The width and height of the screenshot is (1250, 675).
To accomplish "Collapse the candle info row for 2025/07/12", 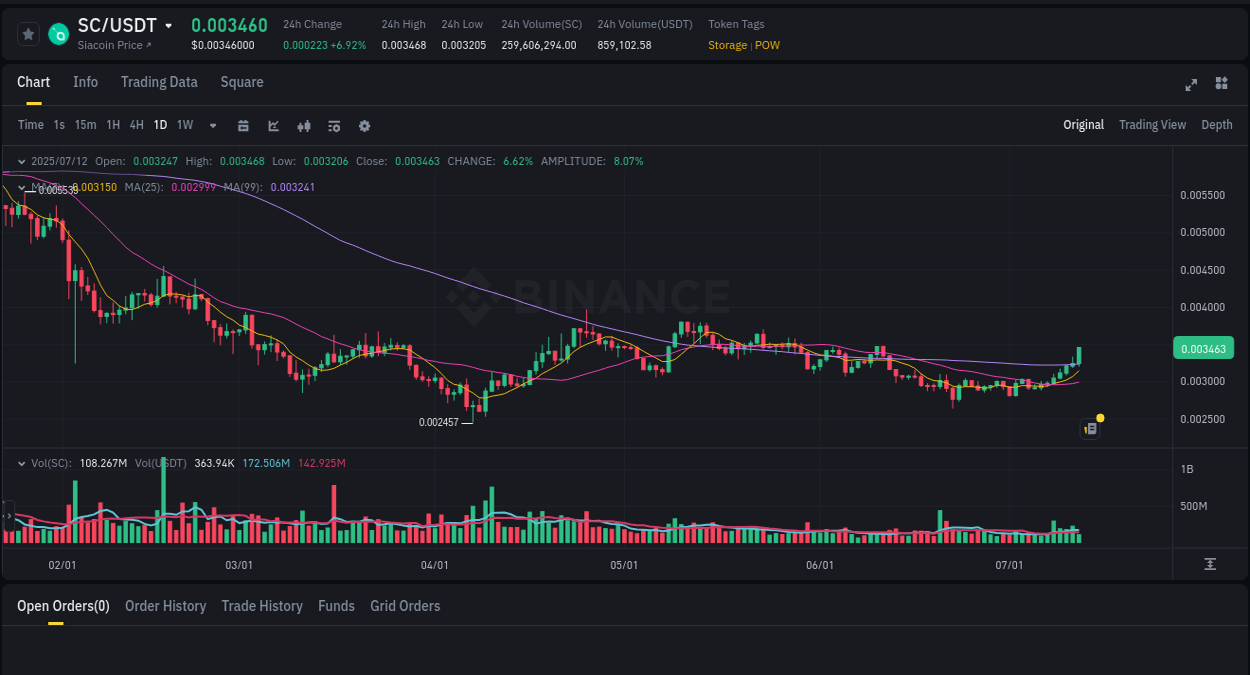I will coord(21,161).
